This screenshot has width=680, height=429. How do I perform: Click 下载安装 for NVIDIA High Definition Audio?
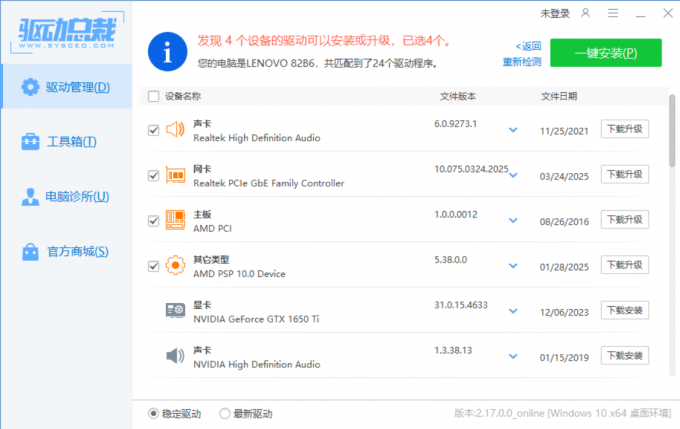[624, 356]
